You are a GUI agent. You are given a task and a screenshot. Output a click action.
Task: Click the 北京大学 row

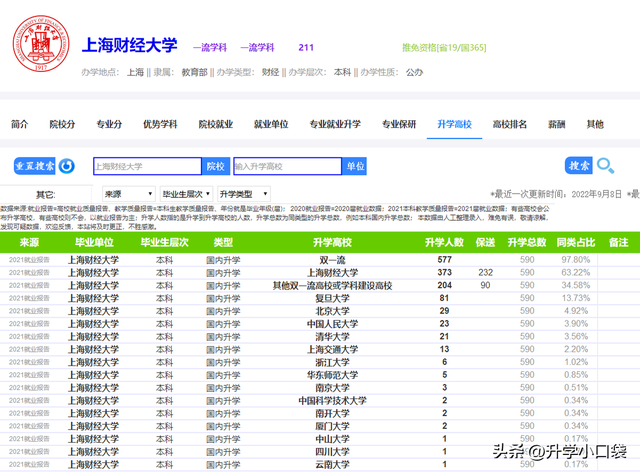320,311
